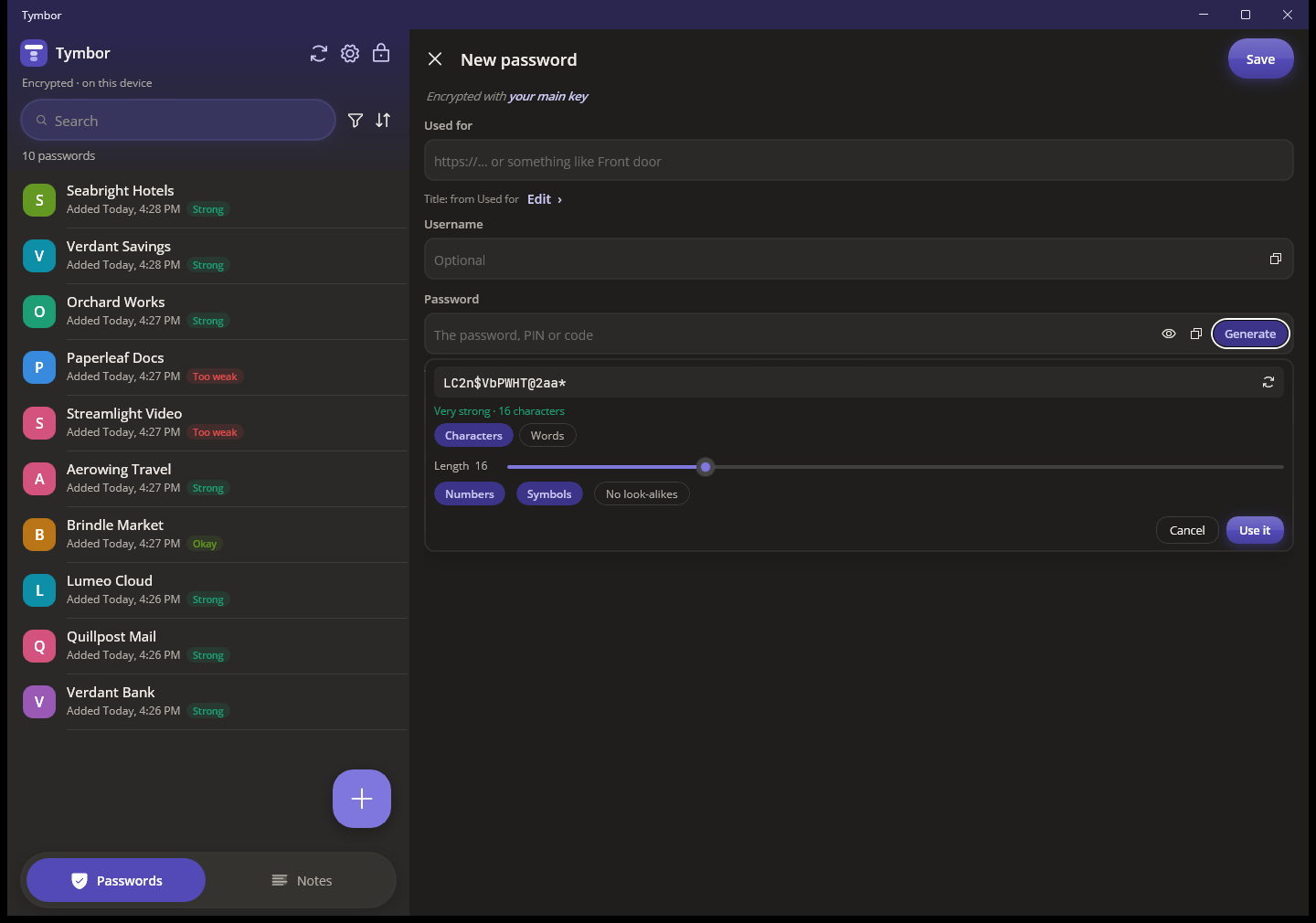Toggle the Symbols option off
Image resolution: width=1316 pixels, height=923 pixels.
pyautogui.click(x=549, y=494)
